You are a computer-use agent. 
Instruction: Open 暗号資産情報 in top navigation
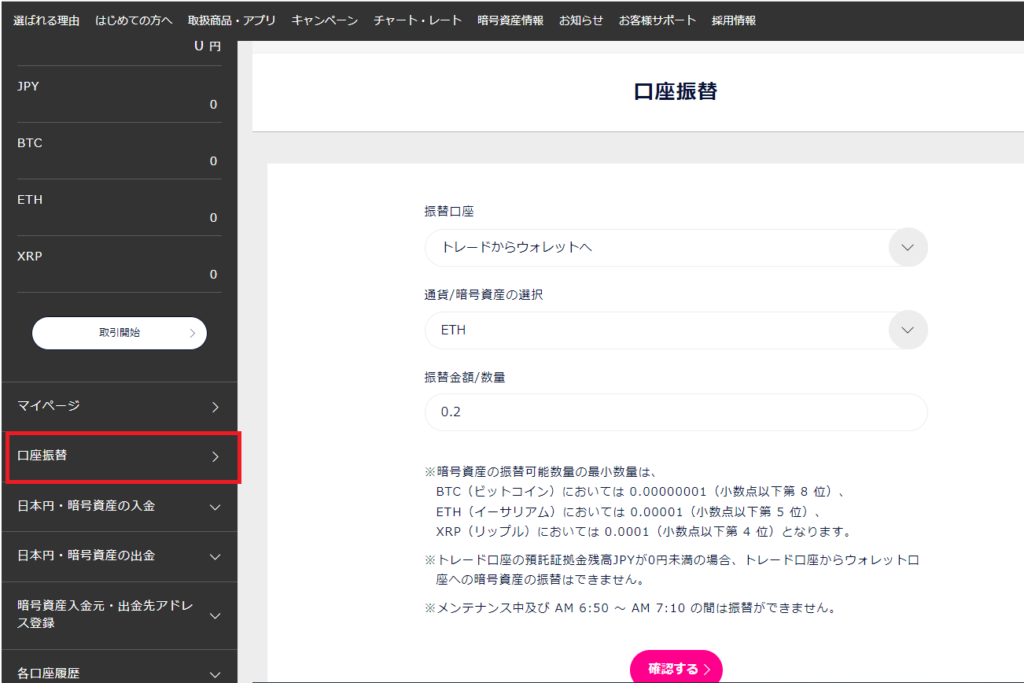point(510,20)
